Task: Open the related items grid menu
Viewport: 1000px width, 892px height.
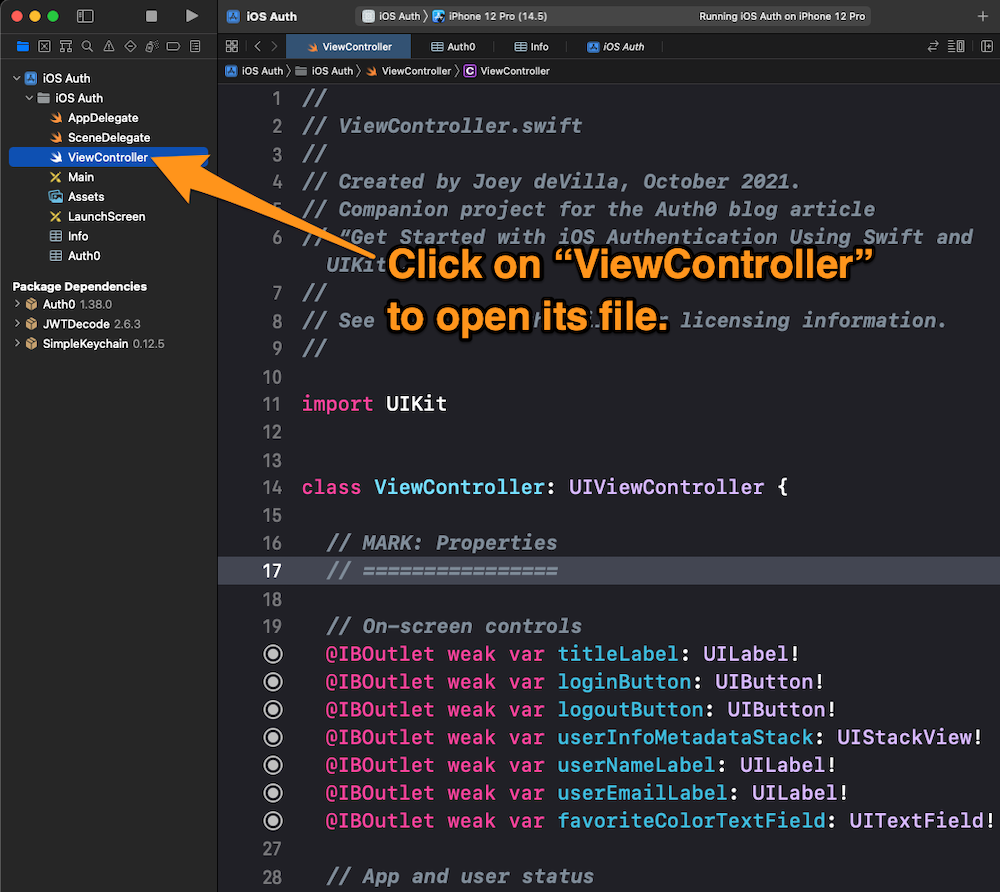Action: pos(232,46)
